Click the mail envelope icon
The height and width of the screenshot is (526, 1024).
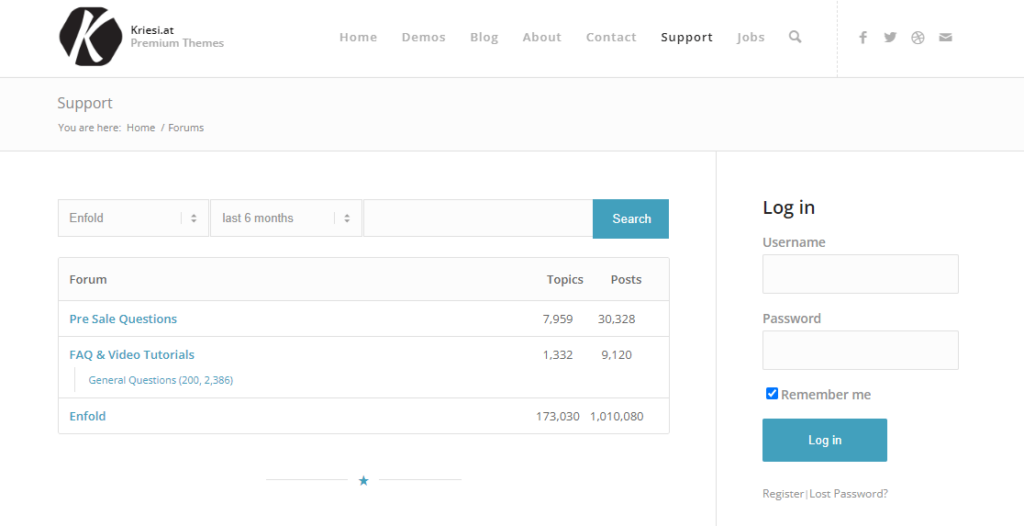pos(946,37)
